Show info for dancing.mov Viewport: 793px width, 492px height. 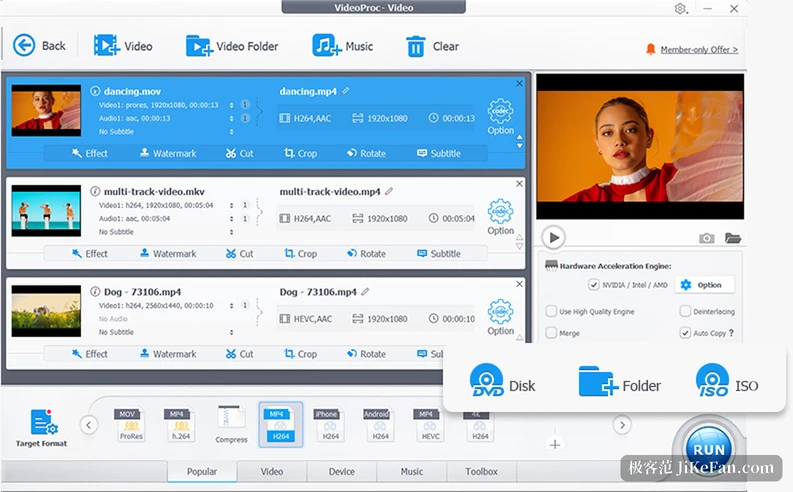tap(95, 91)
